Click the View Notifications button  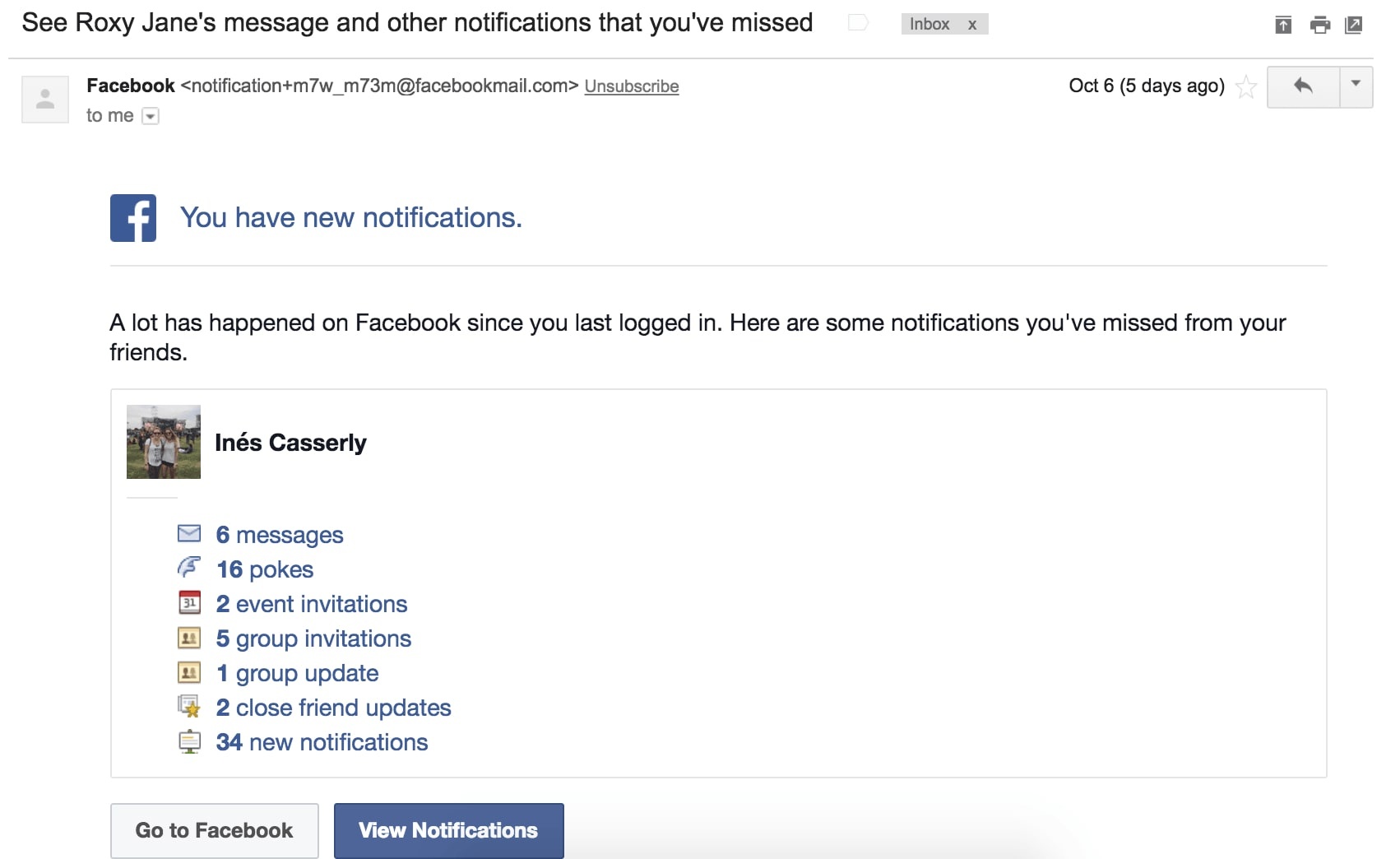[x=448, y=830]
